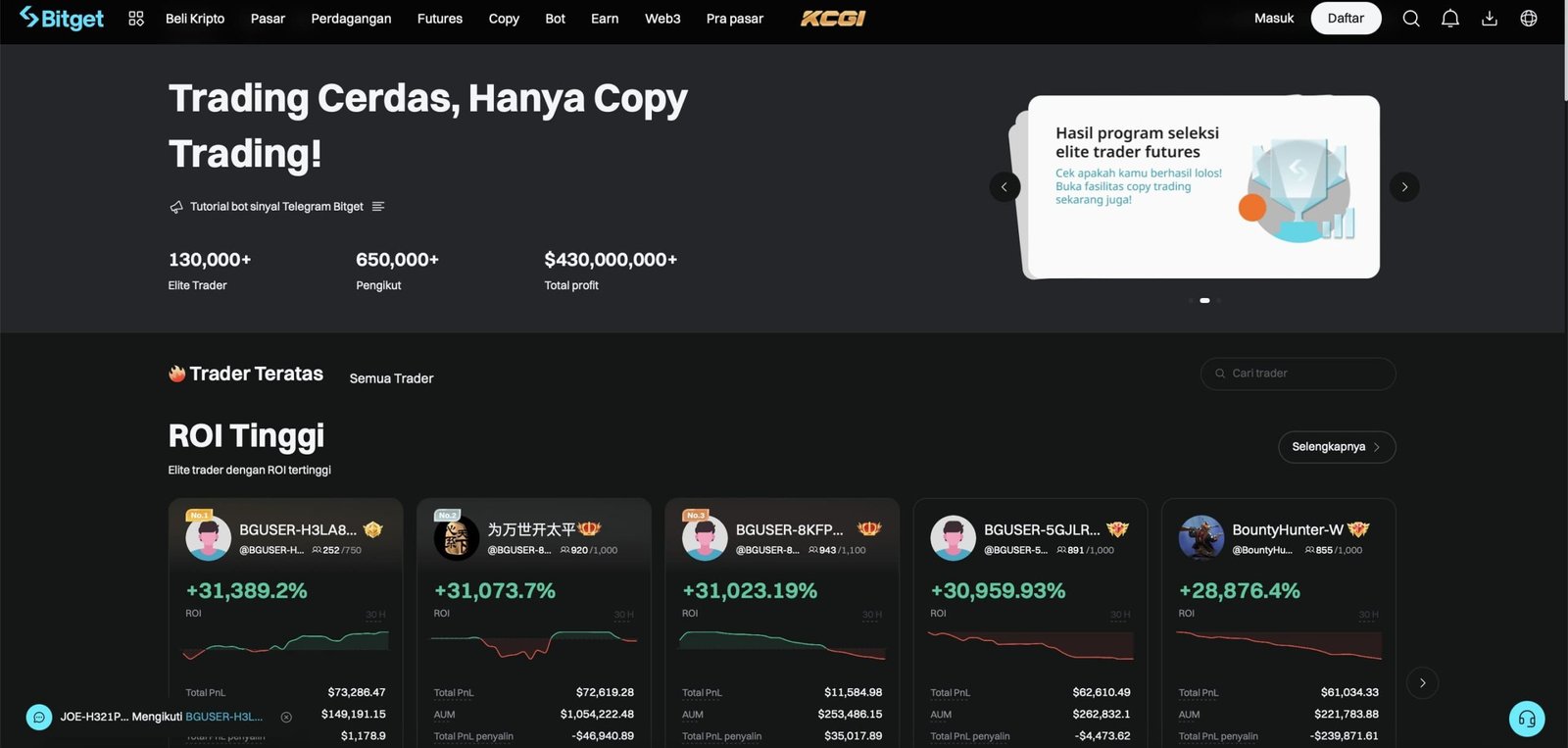Open the Beli Kripto menu
The width and height of the screenshot is (1568, 748).
(x=195, y=19)
